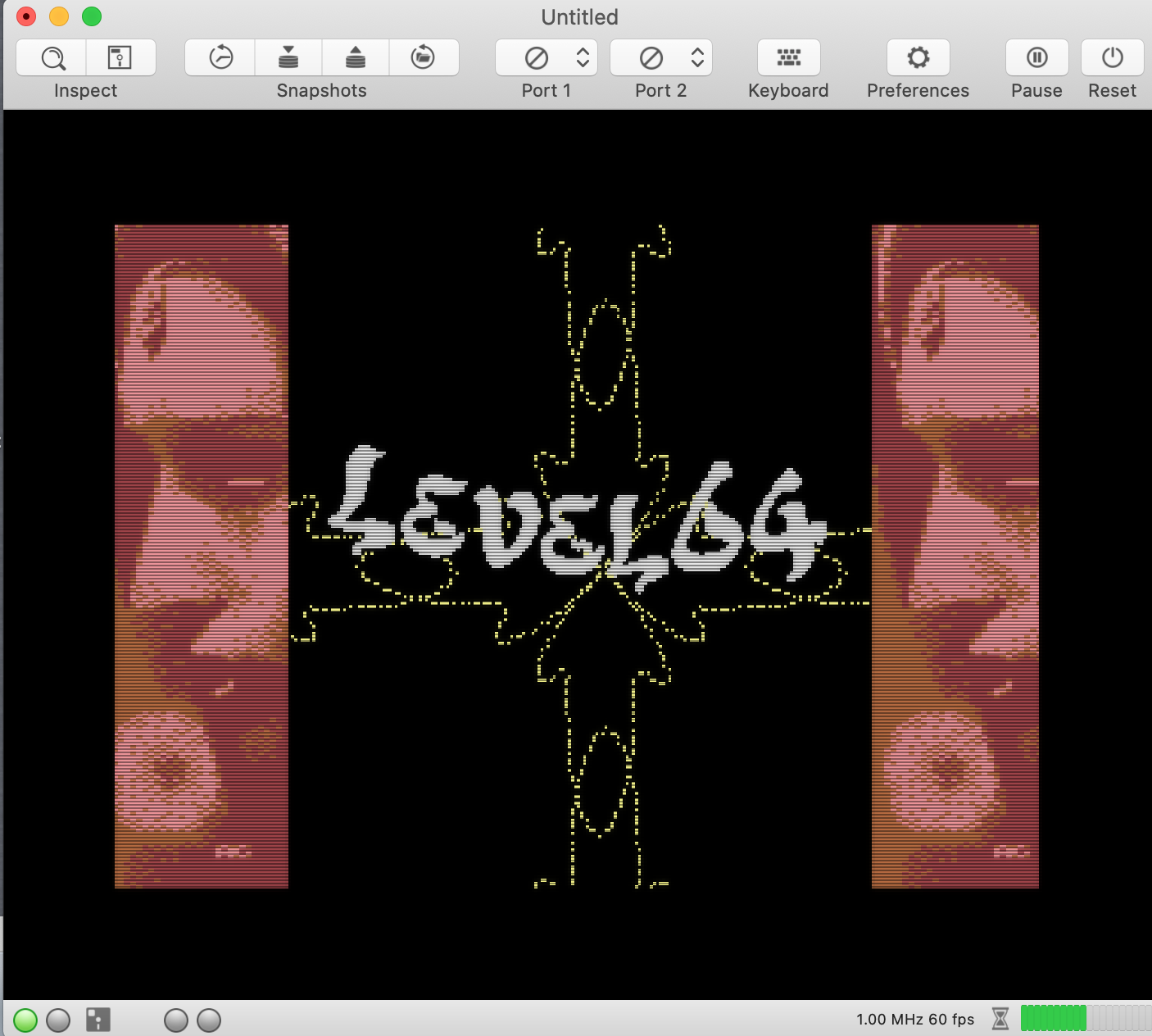Image resolution: width=1152 pixels, height=1036 pixels.
Task: Click the time-travel snapshot clock icon
Action: coord(220,57)
